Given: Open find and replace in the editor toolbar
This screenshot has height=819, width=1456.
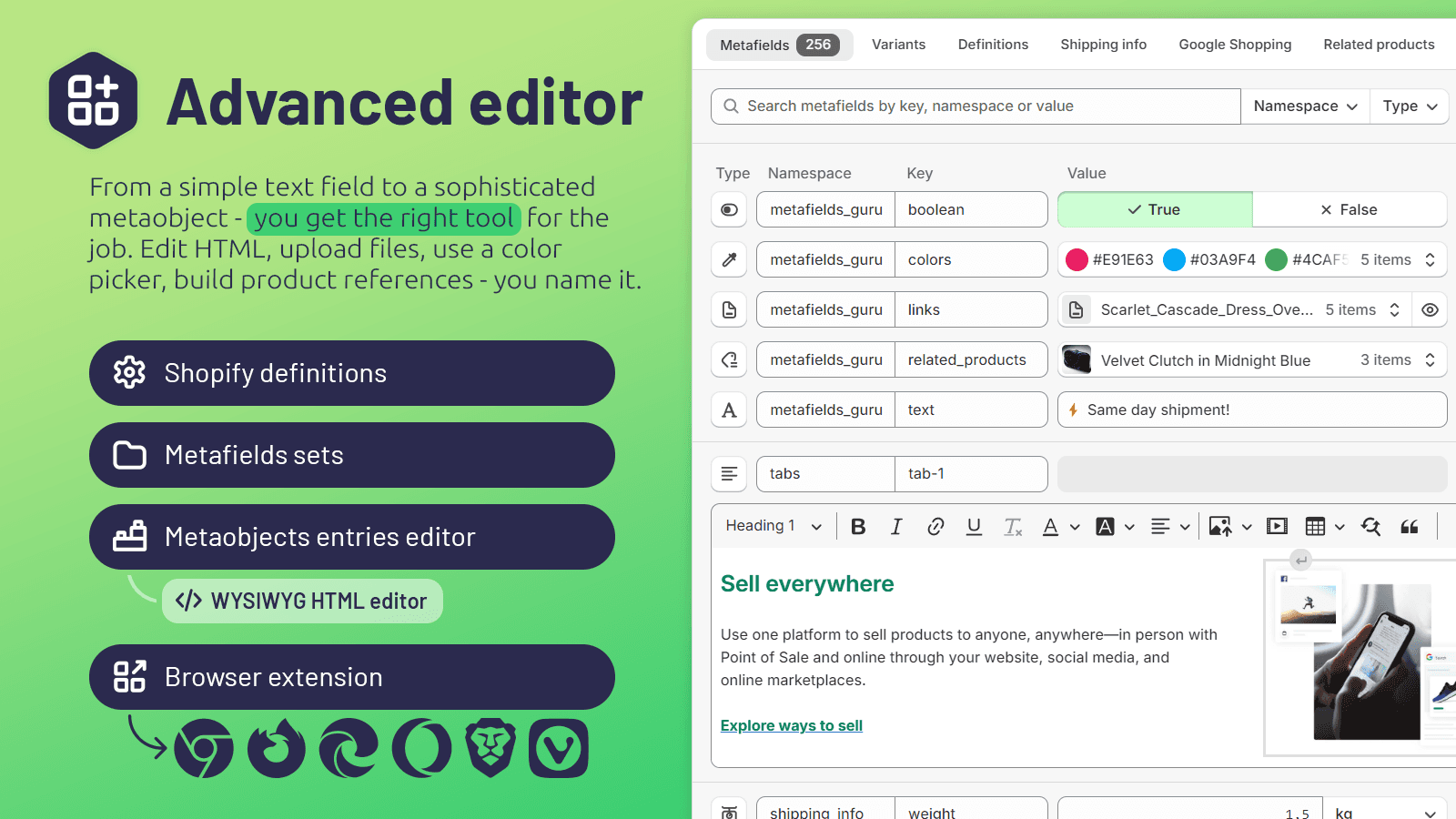Looking at the screenshot, I should (x=1371, y=526).
